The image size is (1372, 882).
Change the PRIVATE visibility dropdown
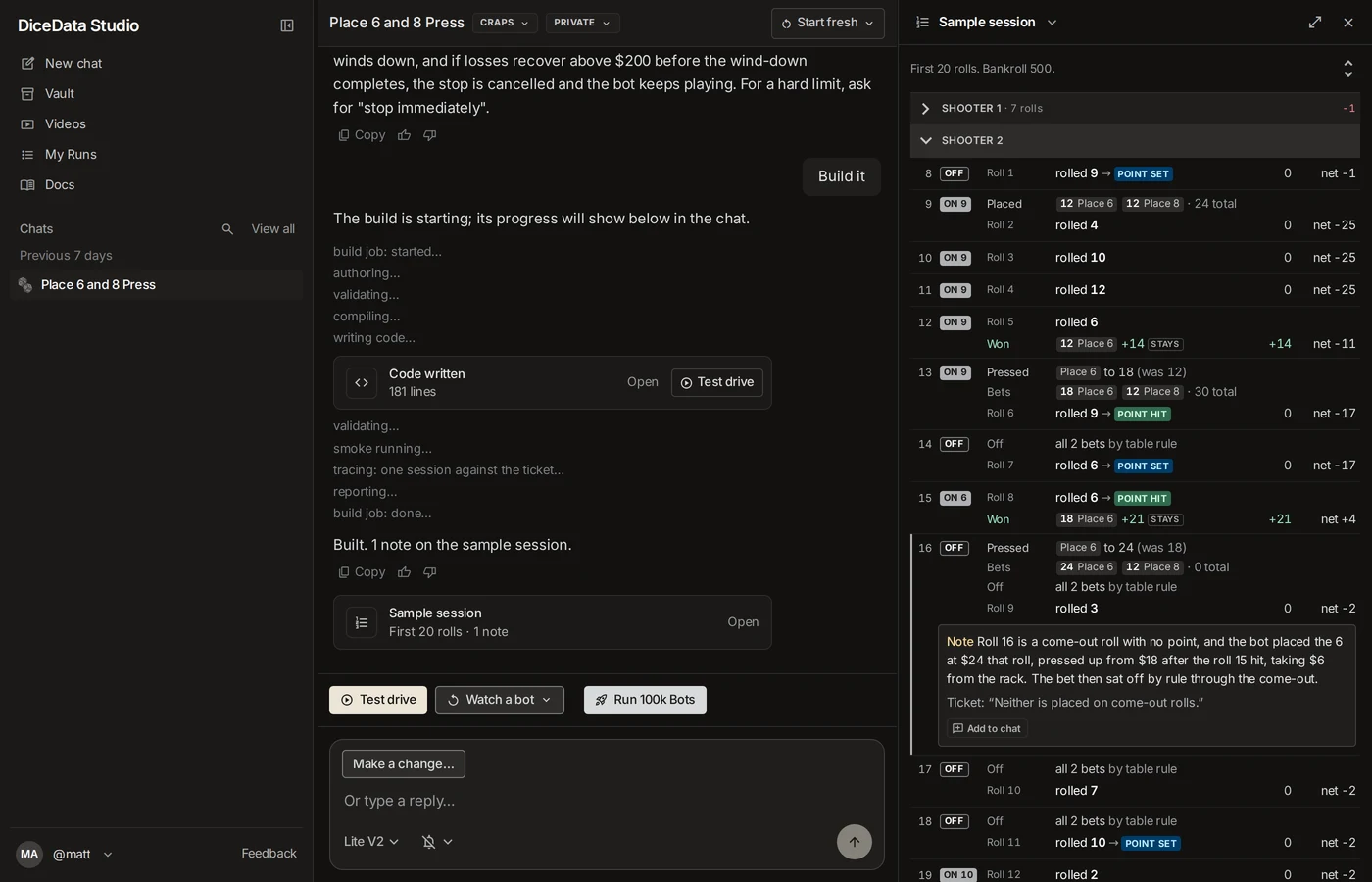582,23
